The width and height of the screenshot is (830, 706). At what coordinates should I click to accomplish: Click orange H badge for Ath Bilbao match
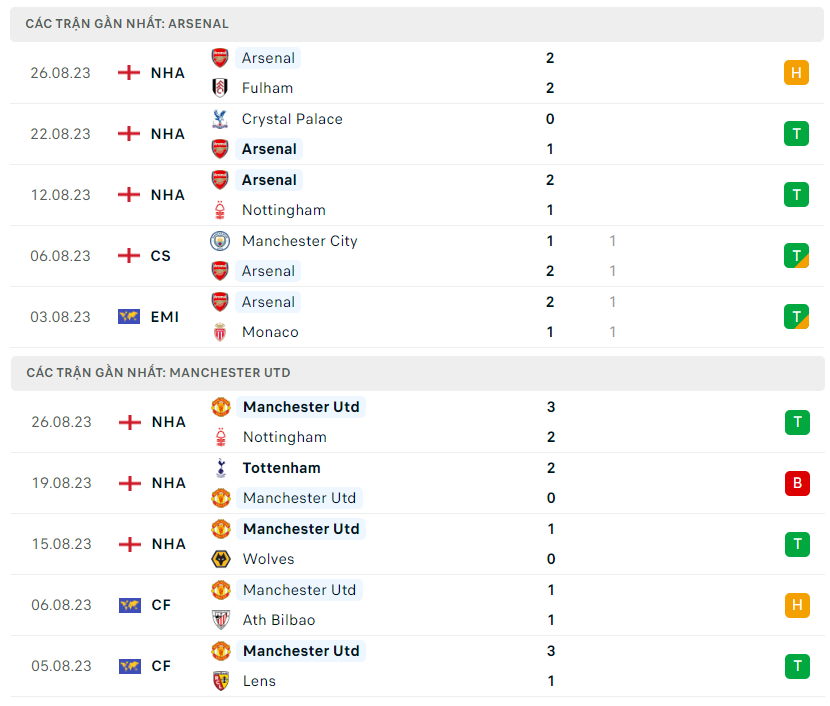coord(796,605)
